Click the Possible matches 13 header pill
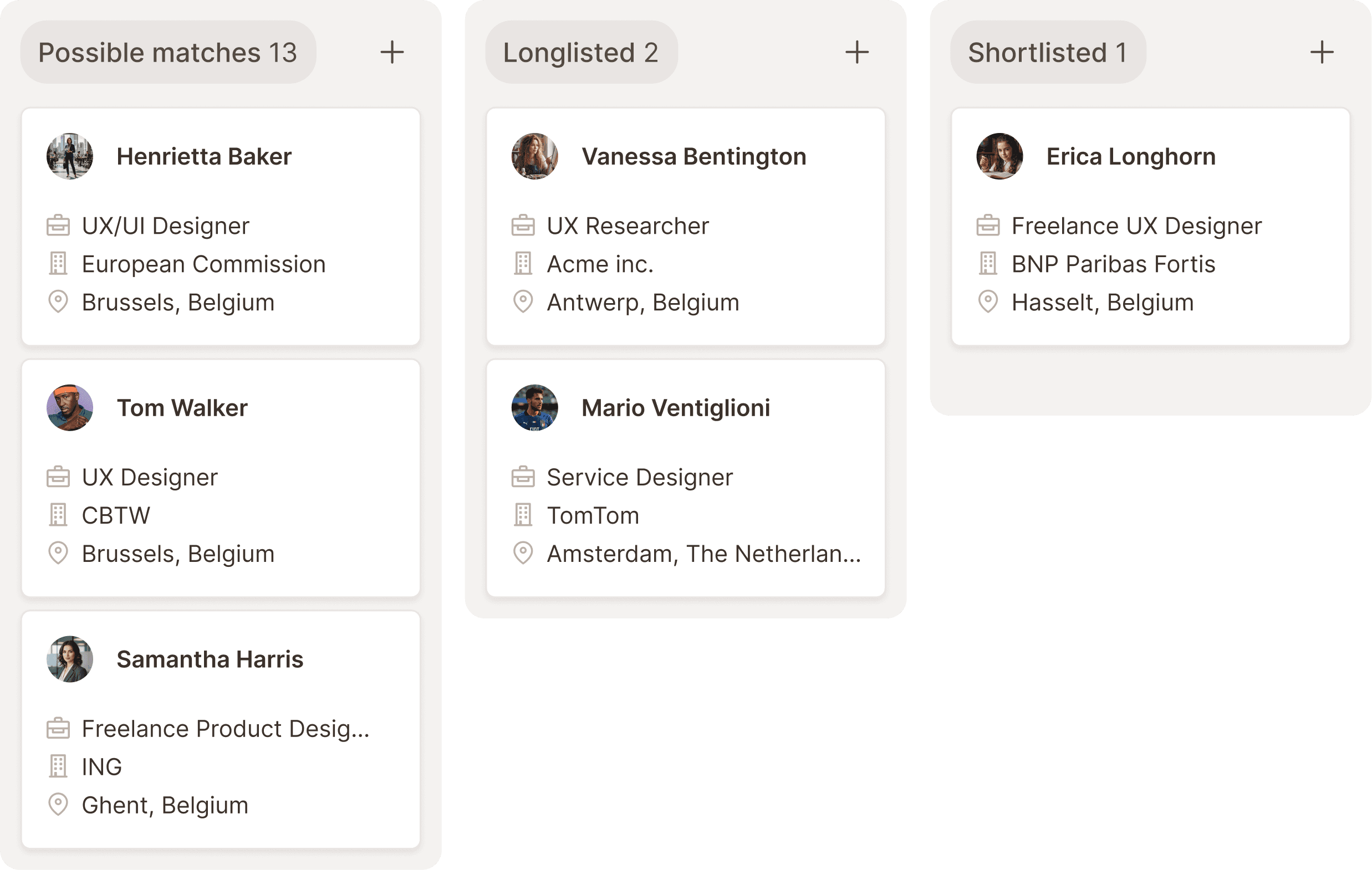1372x870 pixels. [x=168, y=52]
